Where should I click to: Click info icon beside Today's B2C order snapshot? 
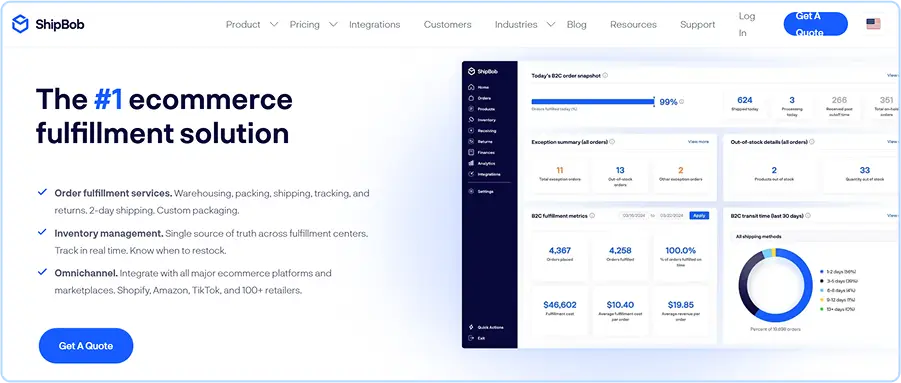click(x=606, y=75)
